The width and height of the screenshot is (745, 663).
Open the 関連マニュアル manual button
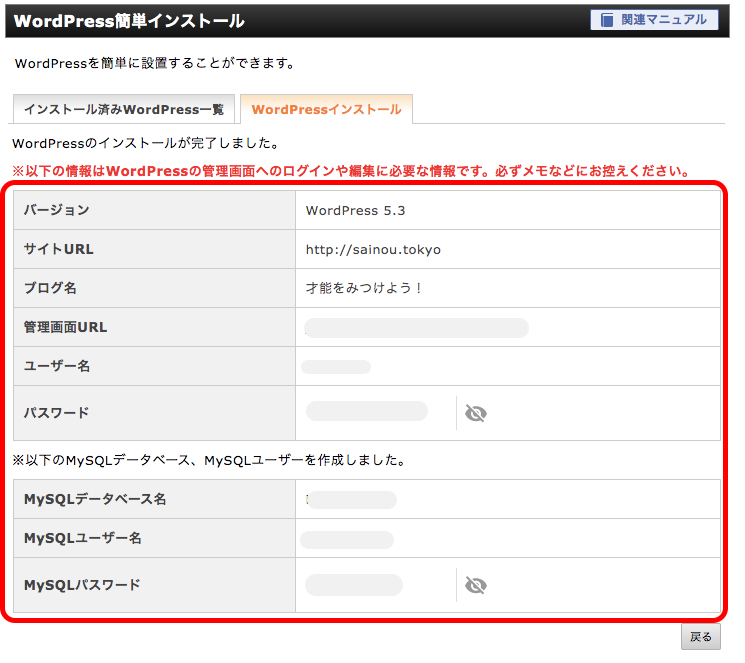click(654, 20)
